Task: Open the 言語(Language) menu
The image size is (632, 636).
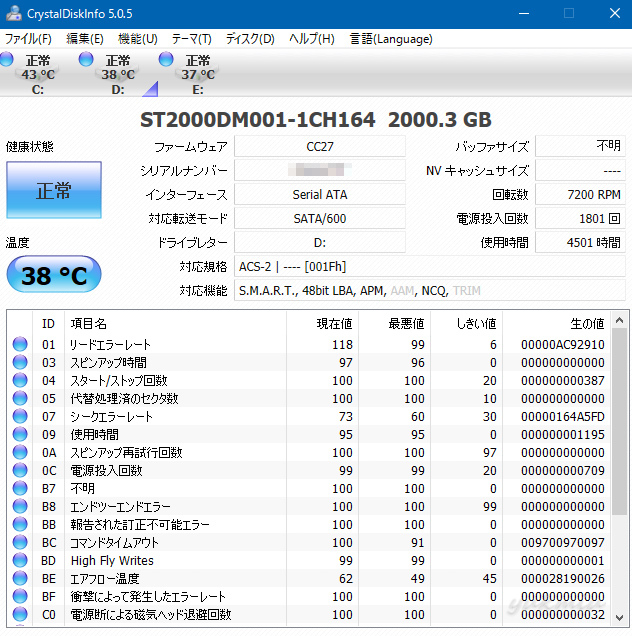Action: tap(391, 39)
